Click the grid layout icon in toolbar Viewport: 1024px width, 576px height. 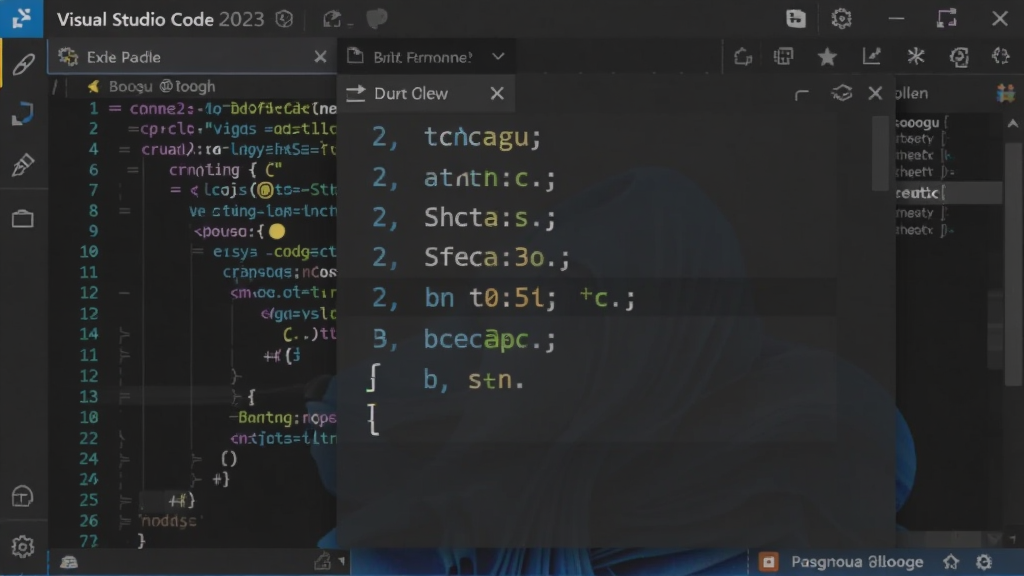click(x=783, y=57)
